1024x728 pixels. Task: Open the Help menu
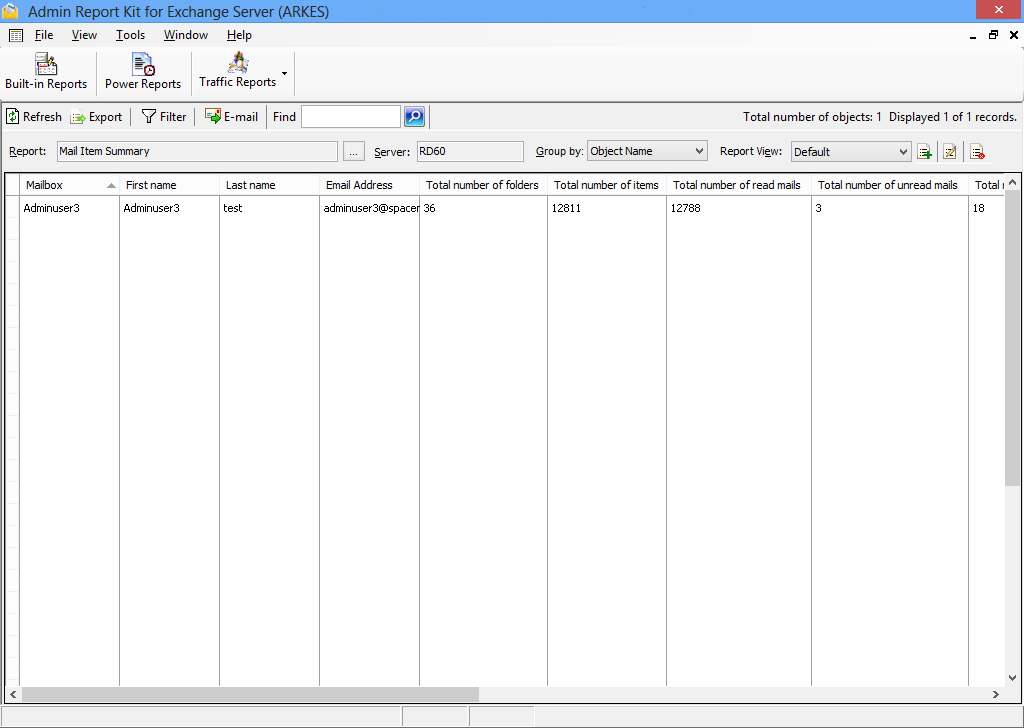point(239,35)
